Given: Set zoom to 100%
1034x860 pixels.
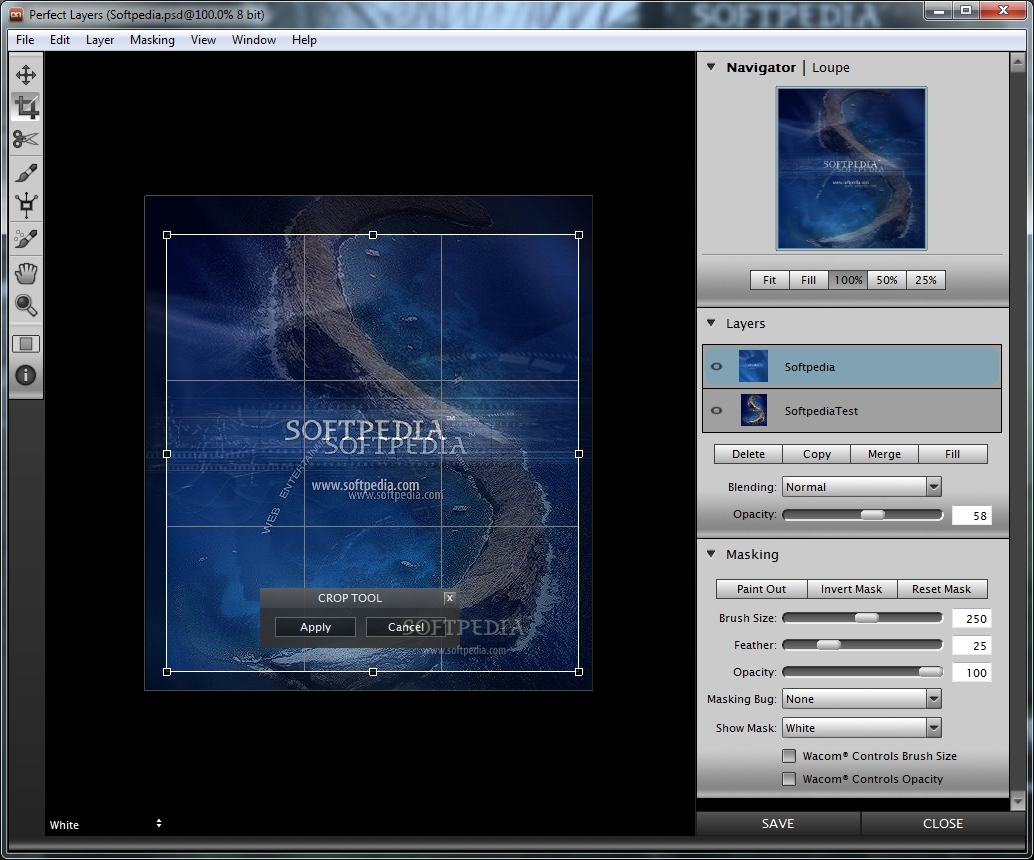Looking at the screenshot, I should [848, 280].
